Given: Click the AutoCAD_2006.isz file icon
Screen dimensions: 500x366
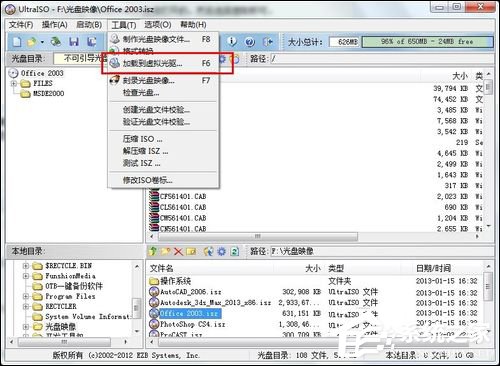Looking at the screenshot, I should [x=154, y=292].
